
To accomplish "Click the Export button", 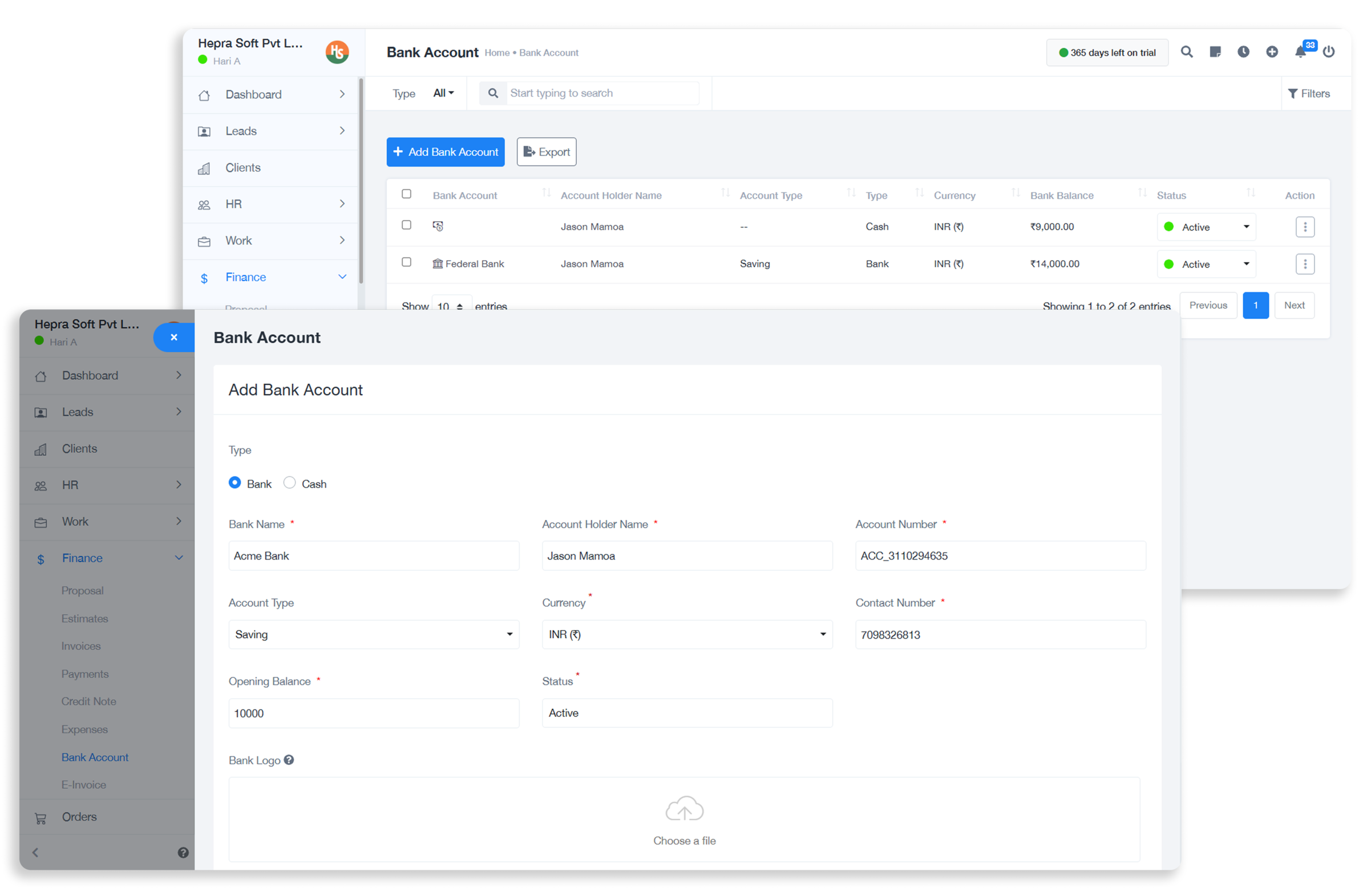I will pos(546,152).
